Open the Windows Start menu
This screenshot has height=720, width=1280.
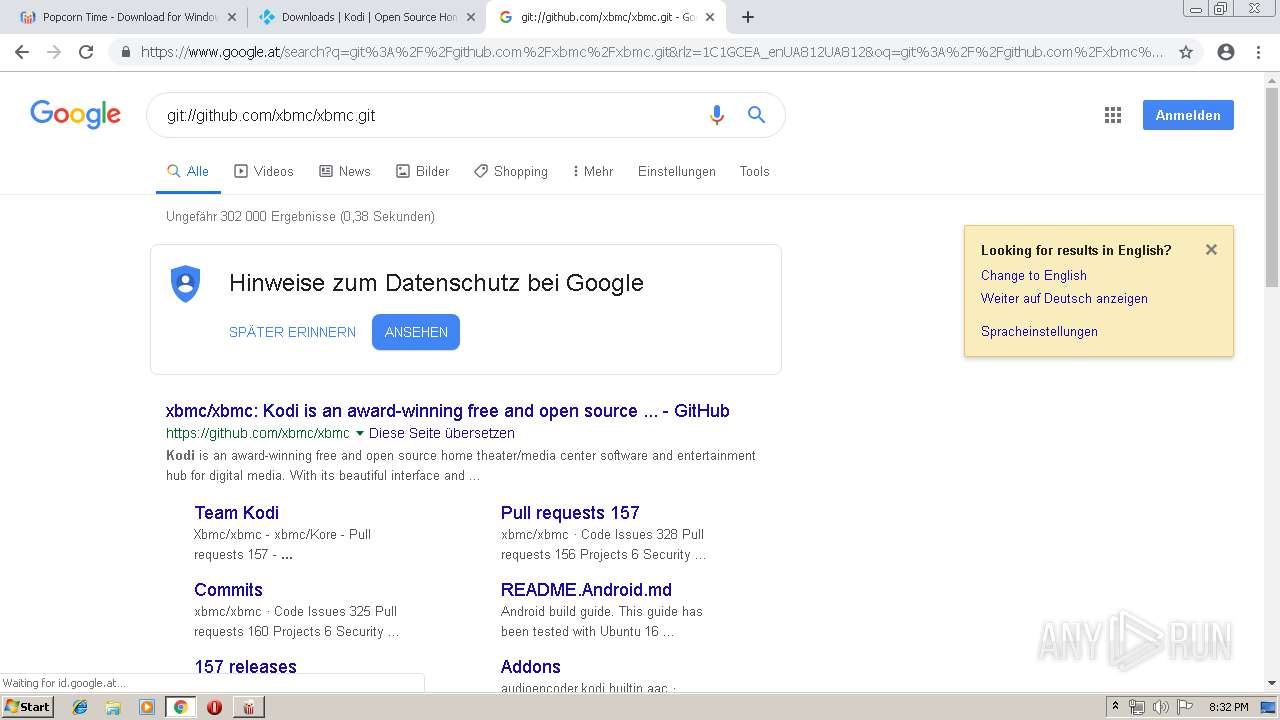point(28,706)
